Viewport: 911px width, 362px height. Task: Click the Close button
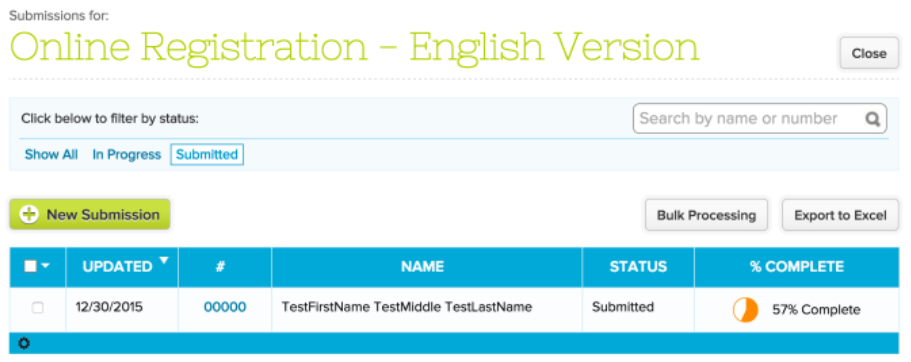869,53
